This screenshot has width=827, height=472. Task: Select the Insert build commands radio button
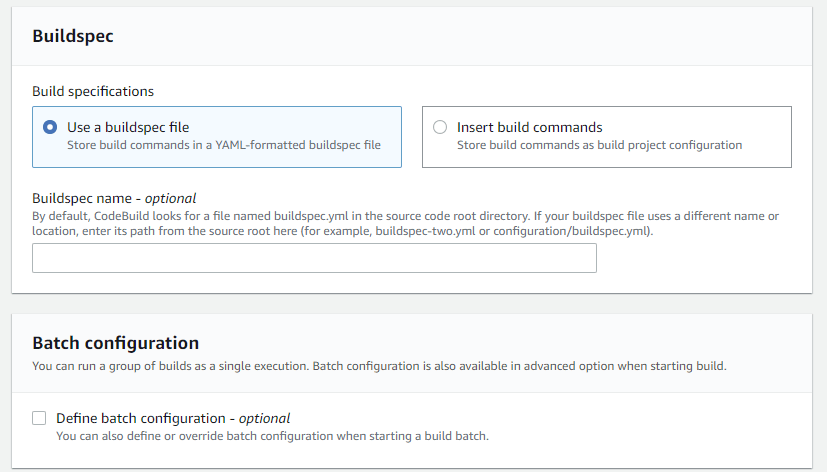(x=440, y=127)
